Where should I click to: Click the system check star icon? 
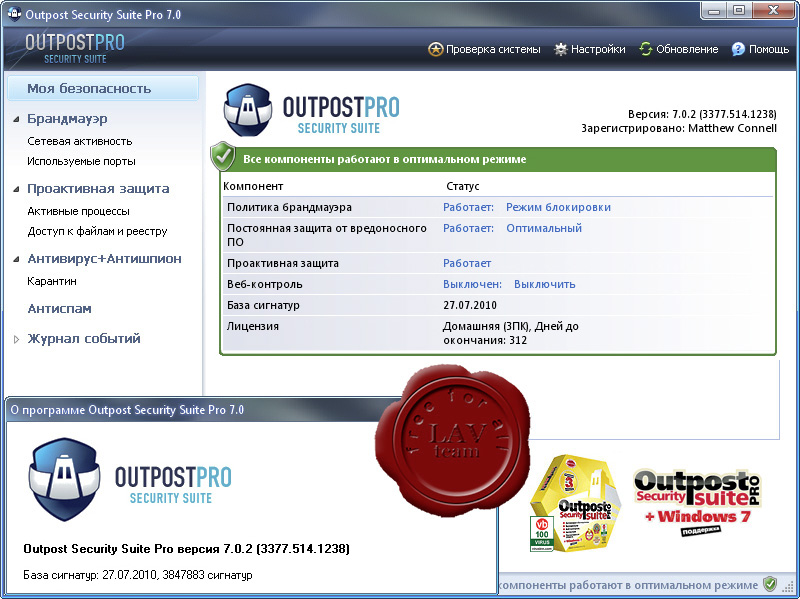pyautogui.click(x=435, y=49)
